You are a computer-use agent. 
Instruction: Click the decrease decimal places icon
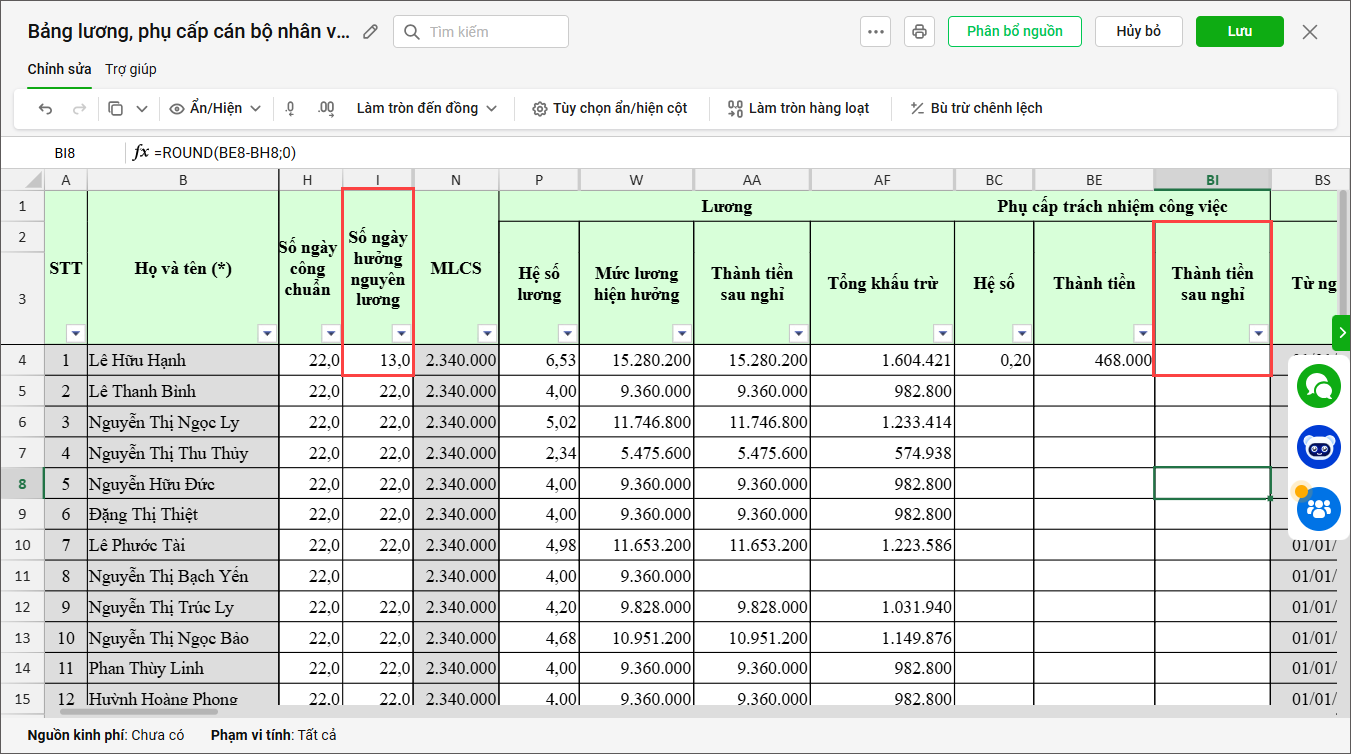pos(290,108)
